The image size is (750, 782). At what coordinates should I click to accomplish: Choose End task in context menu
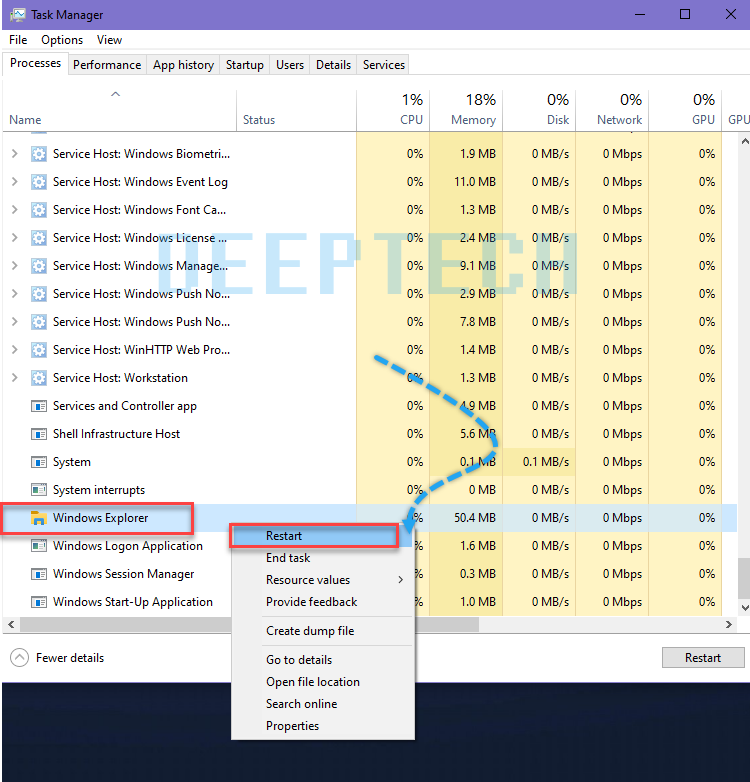pos(323,558)
